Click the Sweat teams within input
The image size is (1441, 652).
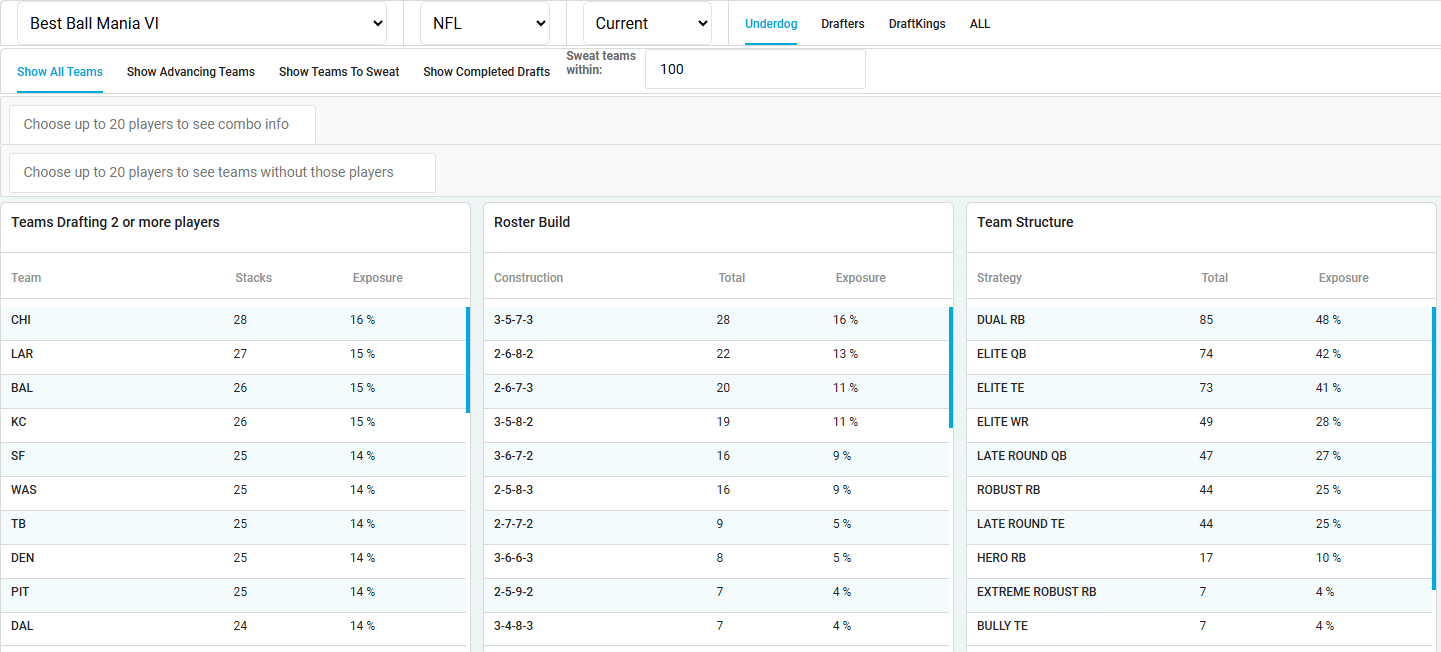pyautogui.click(x=754, y=69)
